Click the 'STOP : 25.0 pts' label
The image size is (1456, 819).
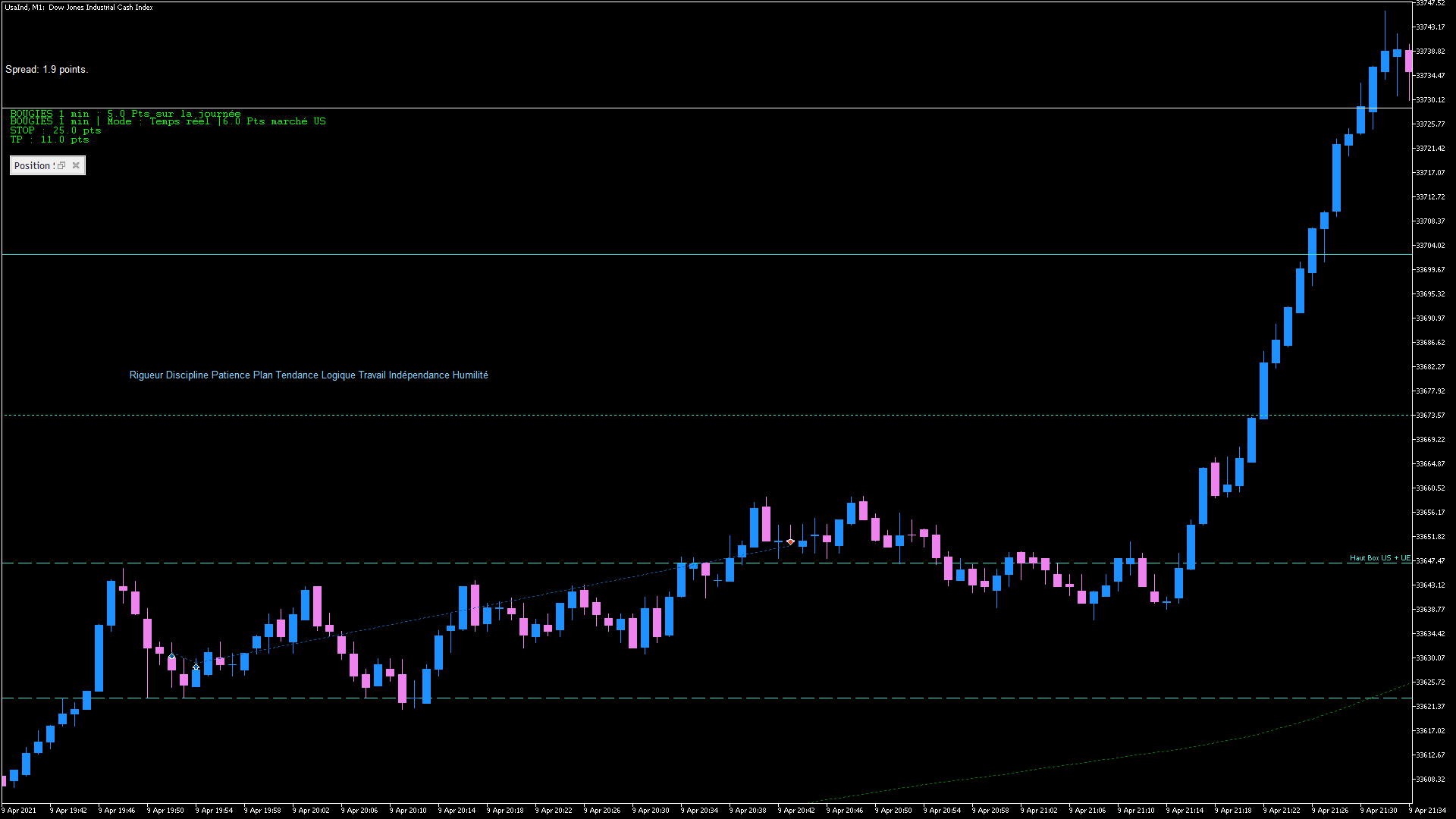tap(55, 130)
